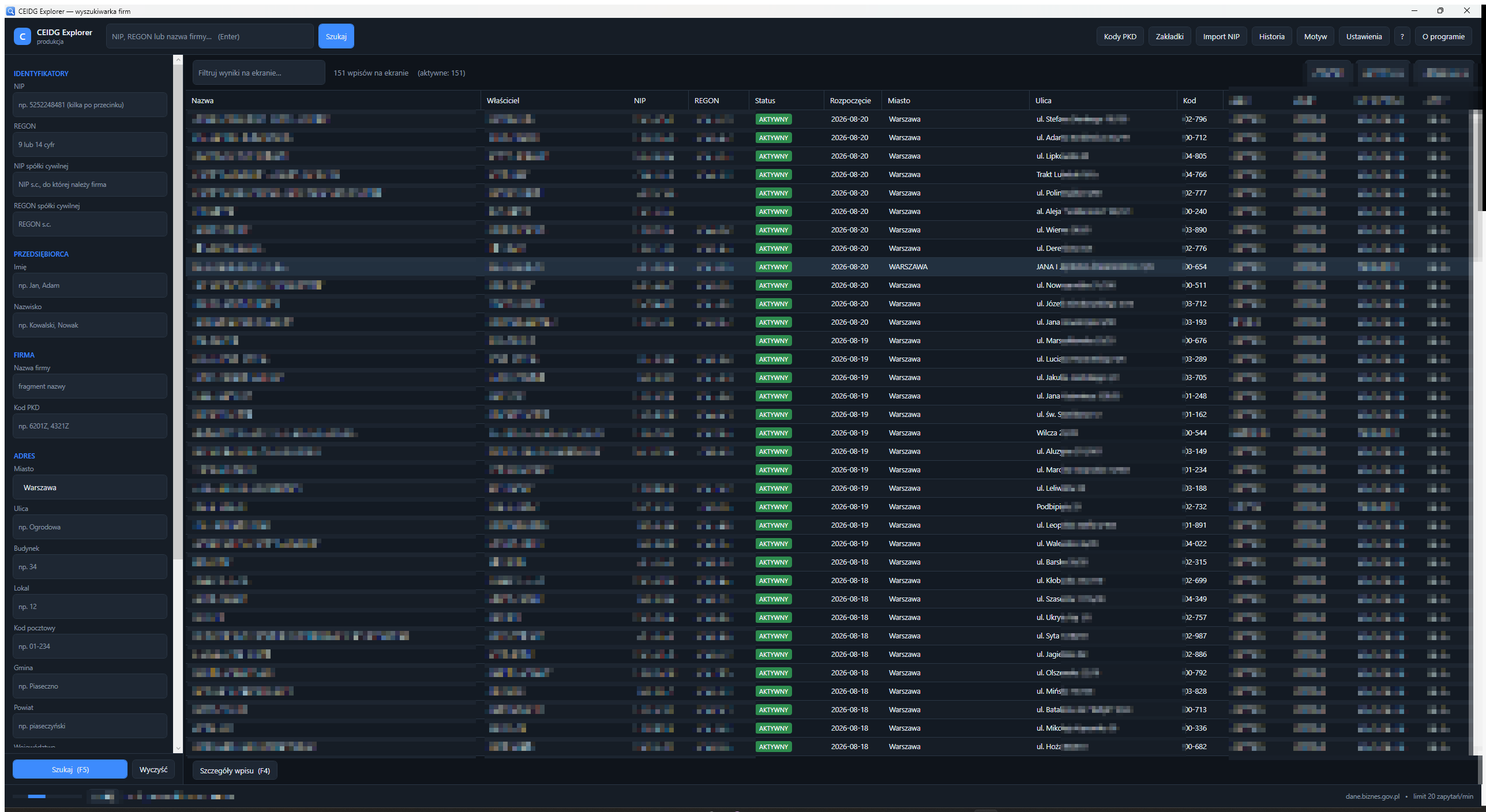Image resolution: width=1486 pixels, height=812 pixels.
Task: Focus the Filtruj wyniki na ekranie field
Action: [258, 73]
